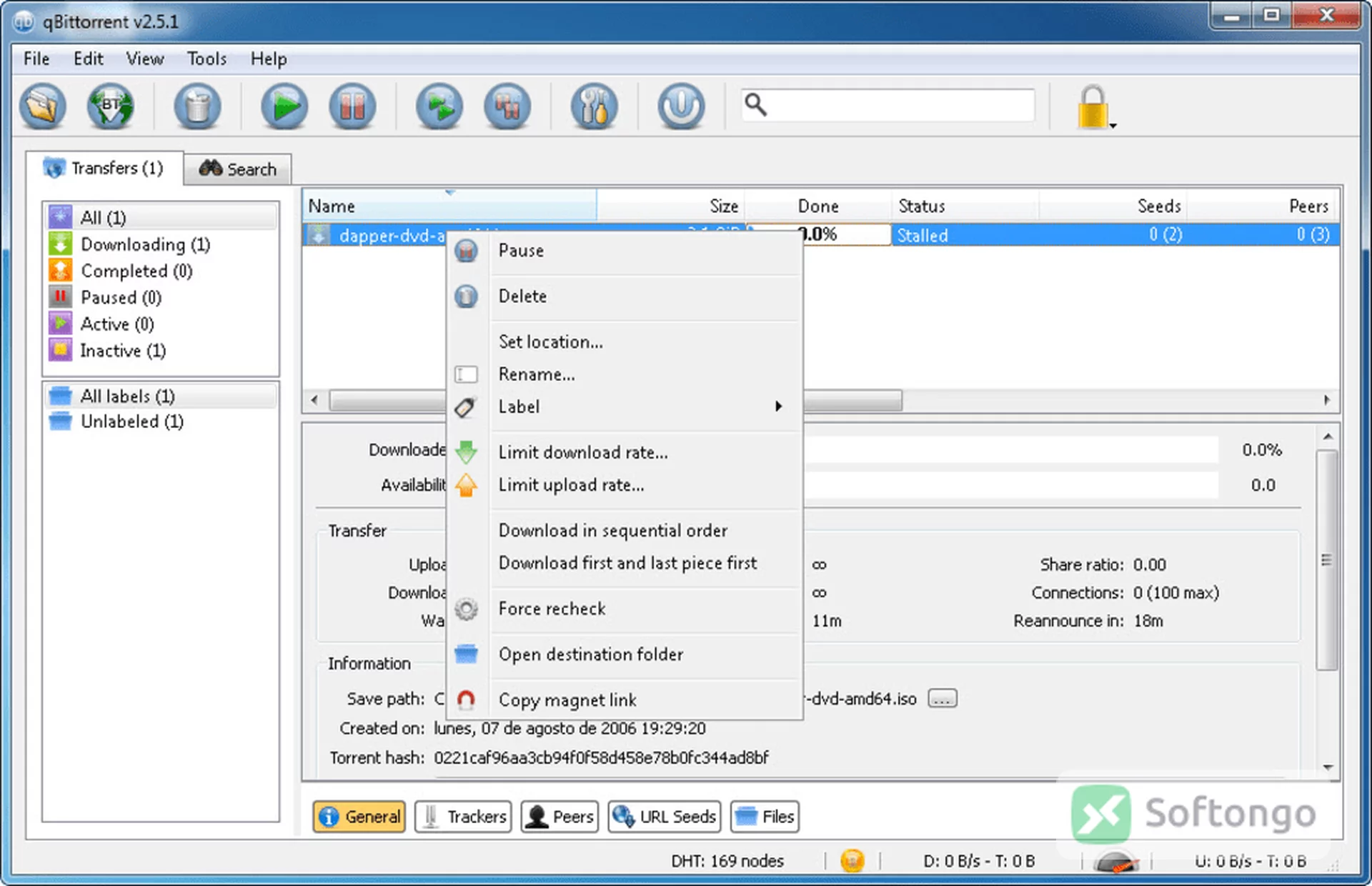Viewport: 1372px width, 886px height.
Task: Click the speed limits speedometer icon
Action: tap(1115, 862)
